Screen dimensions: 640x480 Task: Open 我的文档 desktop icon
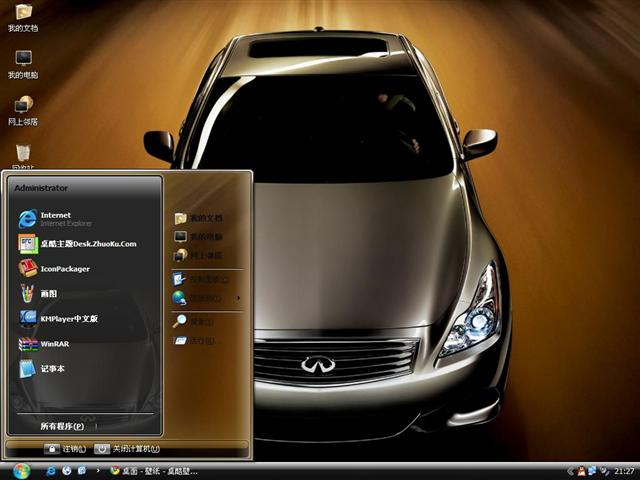[x=23, y=17]
